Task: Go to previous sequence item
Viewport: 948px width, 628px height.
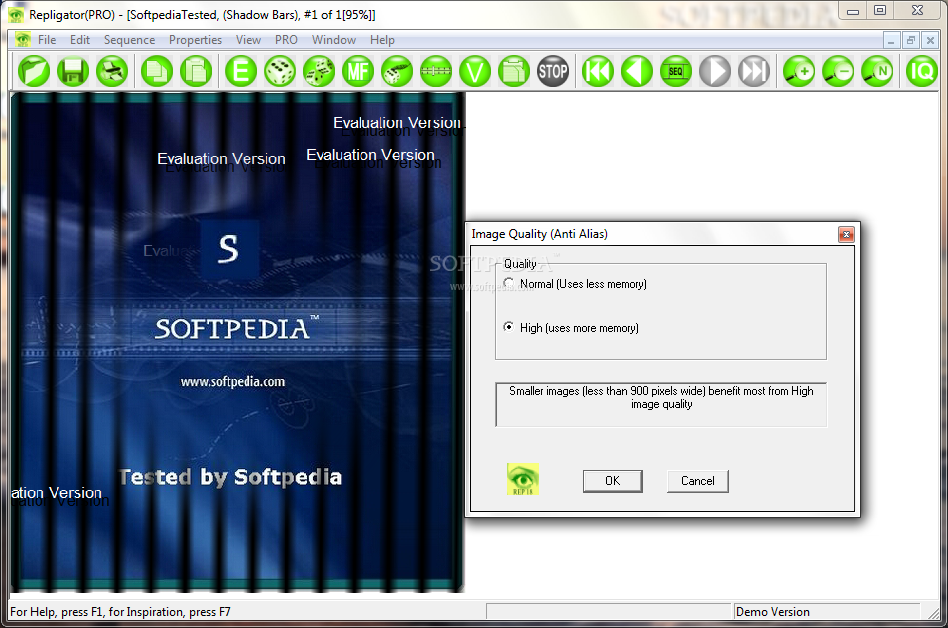Action: [637, 71]
